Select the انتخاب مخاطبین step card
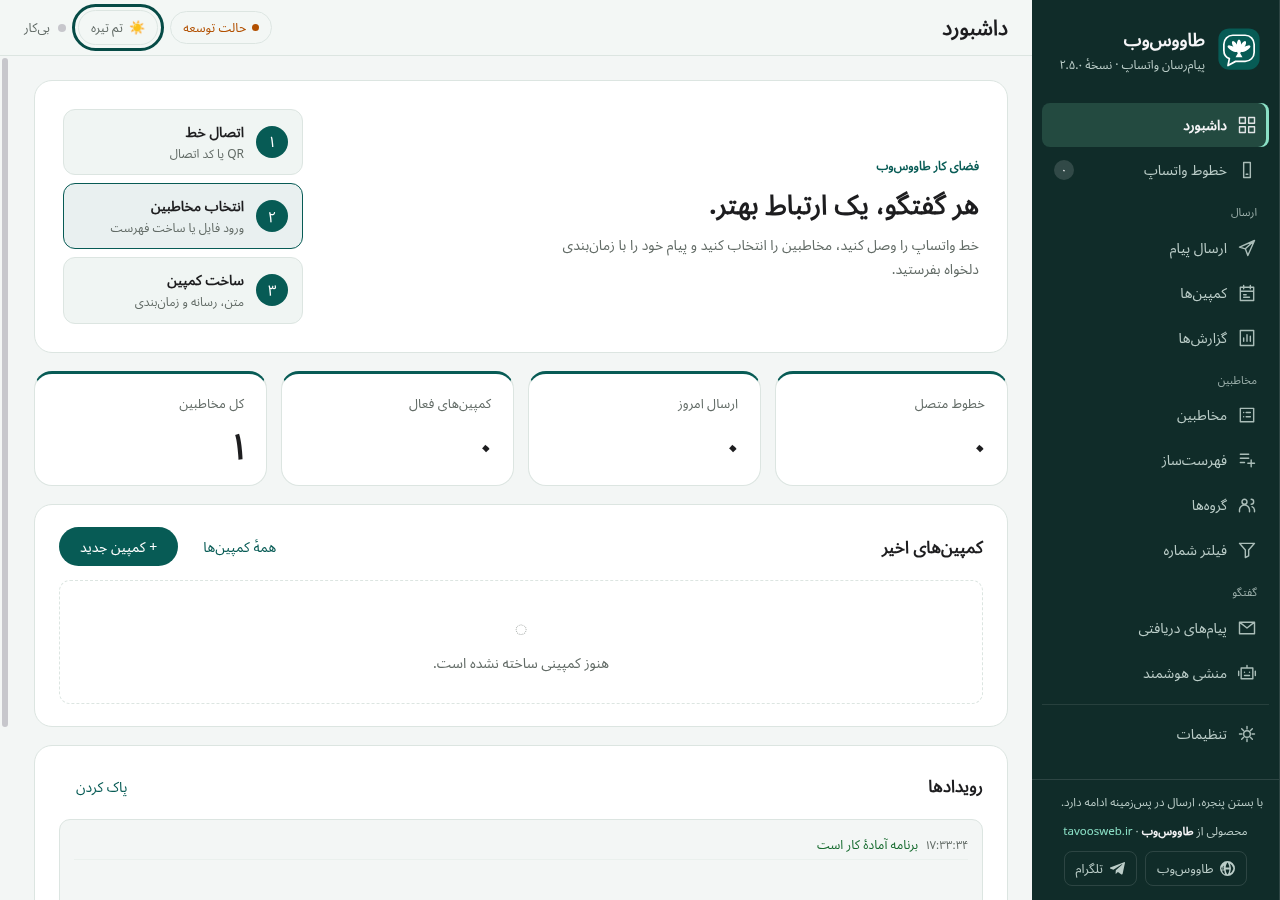1280x900 pixels. 183,216
